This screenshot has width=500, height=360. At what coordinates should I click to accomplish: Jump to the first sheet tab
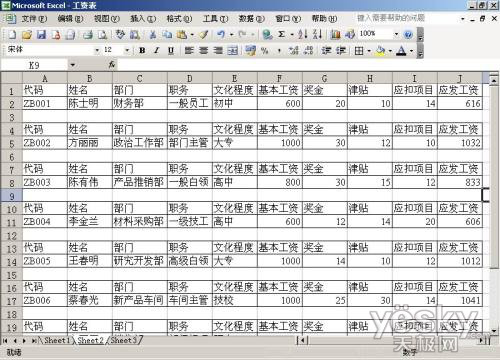[5, 341]
